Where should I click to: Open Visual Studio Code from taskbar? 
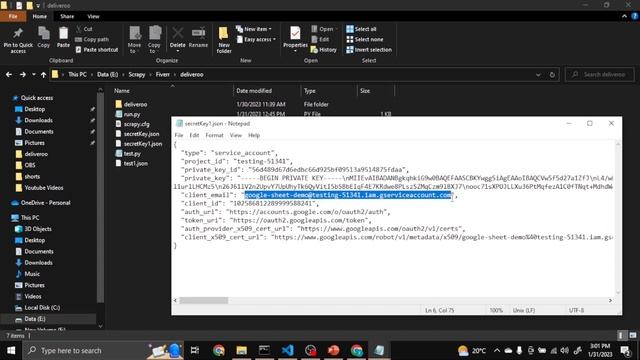click(287, 350)
